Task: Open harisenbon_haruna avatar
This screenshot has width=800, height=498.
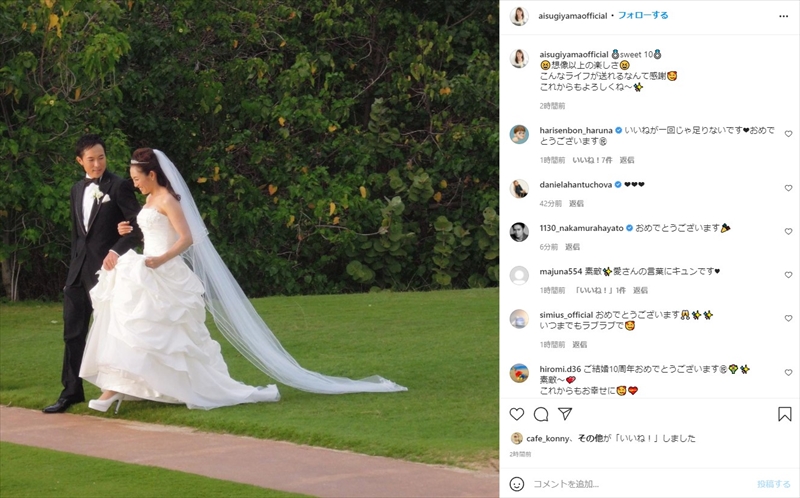Action: tap(519, 134)
